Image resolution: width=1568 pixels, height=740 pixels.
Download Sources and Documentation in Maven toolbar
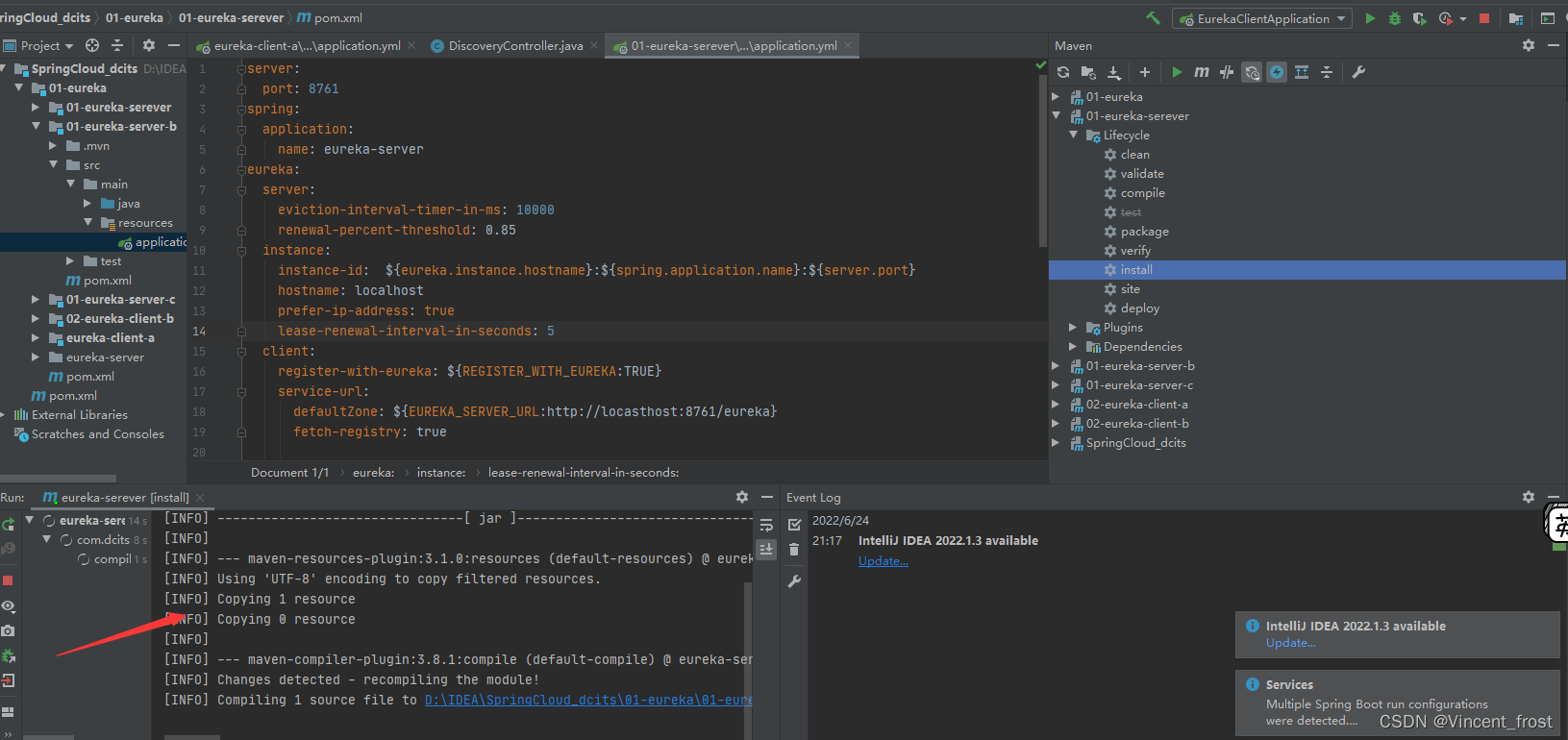point(1114,72)
